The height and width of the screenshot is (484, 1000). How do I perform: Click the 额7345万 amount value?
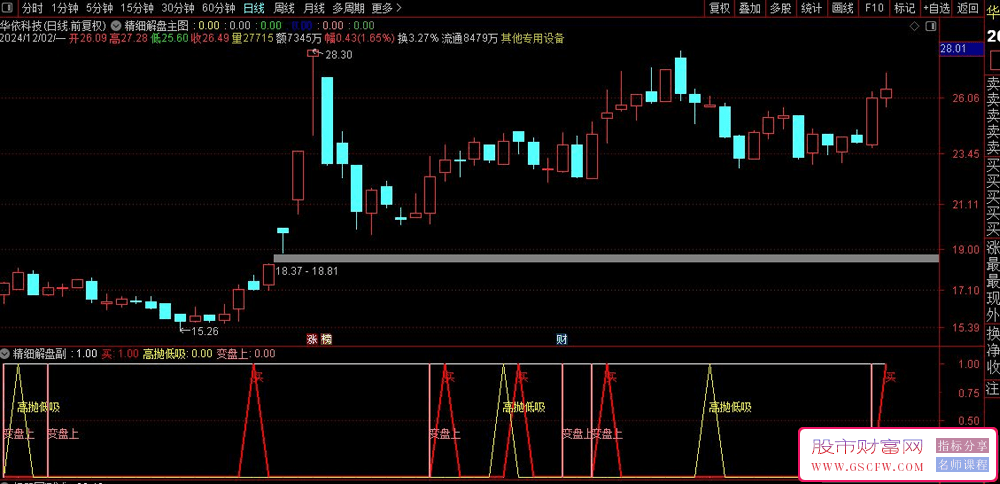(299, 38)
